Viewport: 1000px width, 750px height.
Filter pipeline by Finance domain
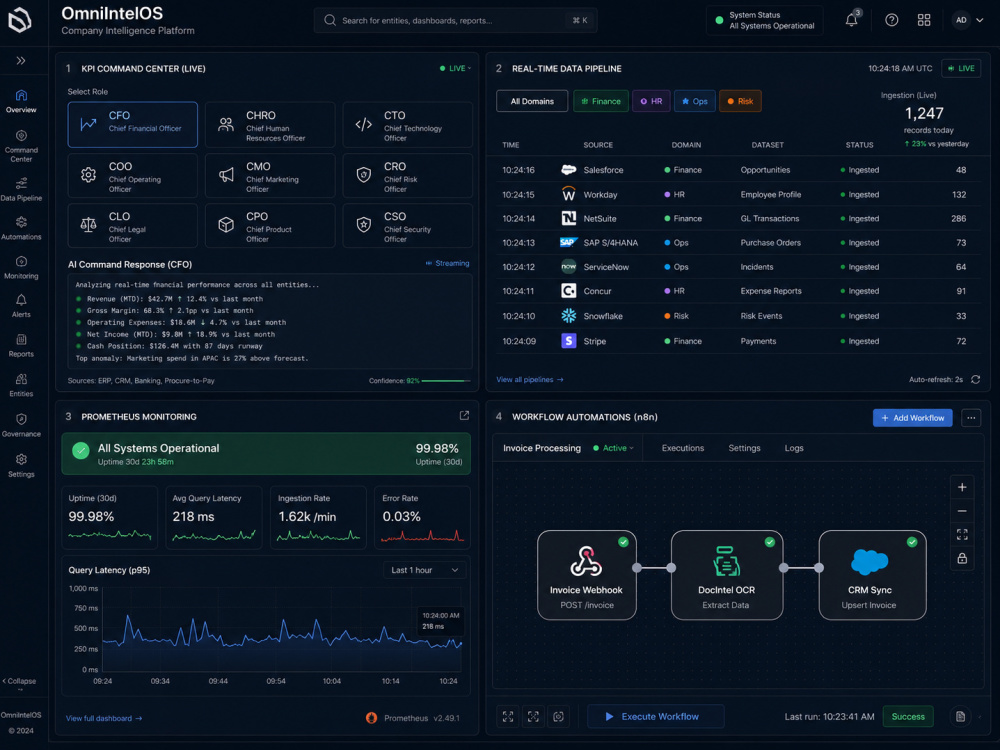tap(601, 101)
